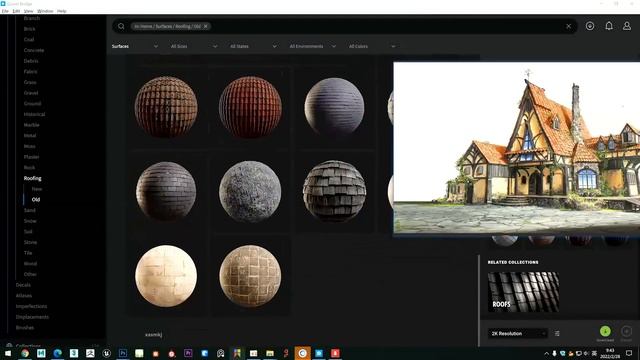Select the red clay roof tile sphere
This screenshot has width=640, height=360.
pyautogui.click(x=250, y=107)
